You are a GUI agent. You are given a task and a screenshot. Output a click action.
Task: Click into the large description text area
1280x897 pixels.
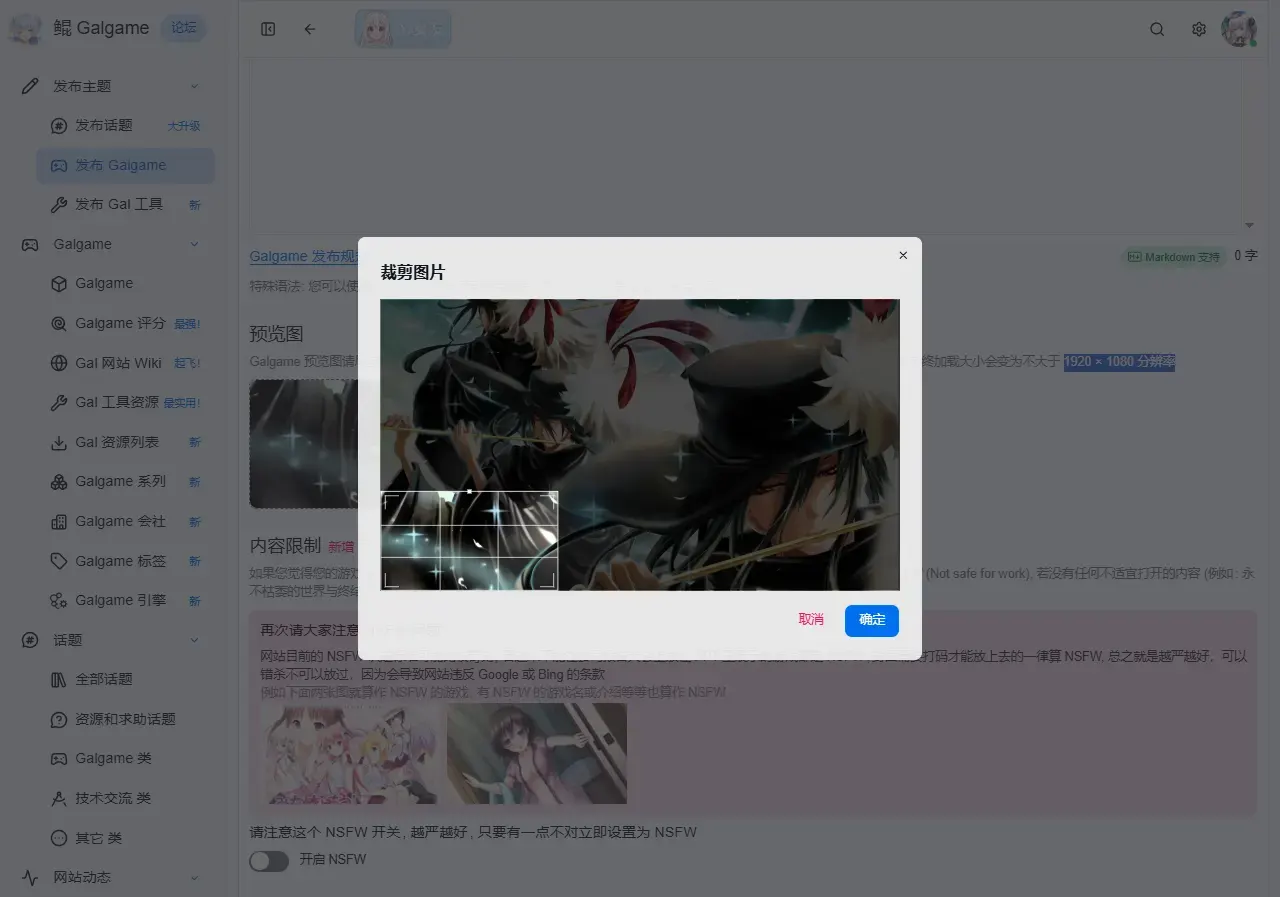[x=746, y=146]
